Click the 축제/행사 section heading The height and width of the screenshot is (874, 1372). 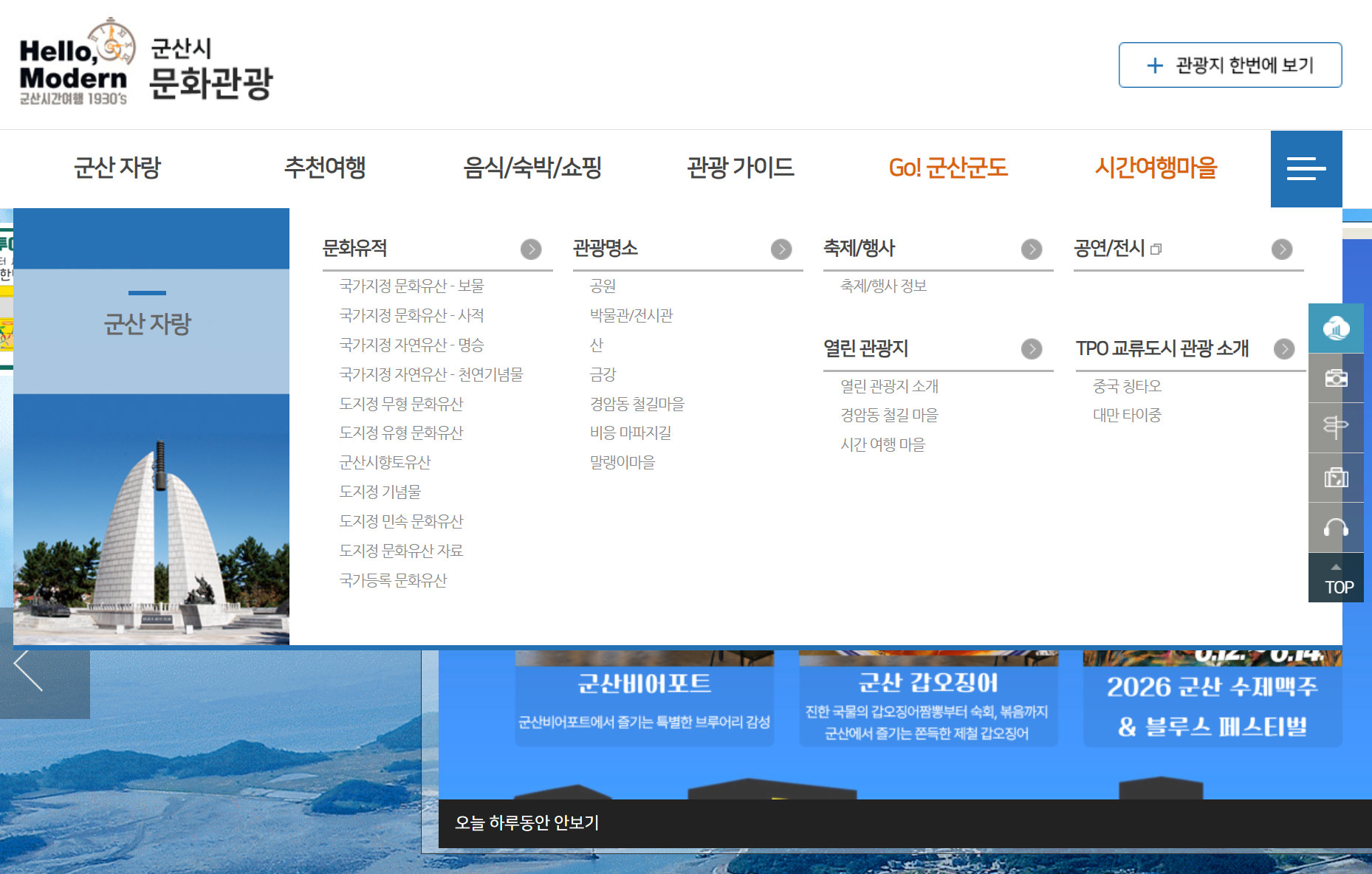(x=859, y=248)
